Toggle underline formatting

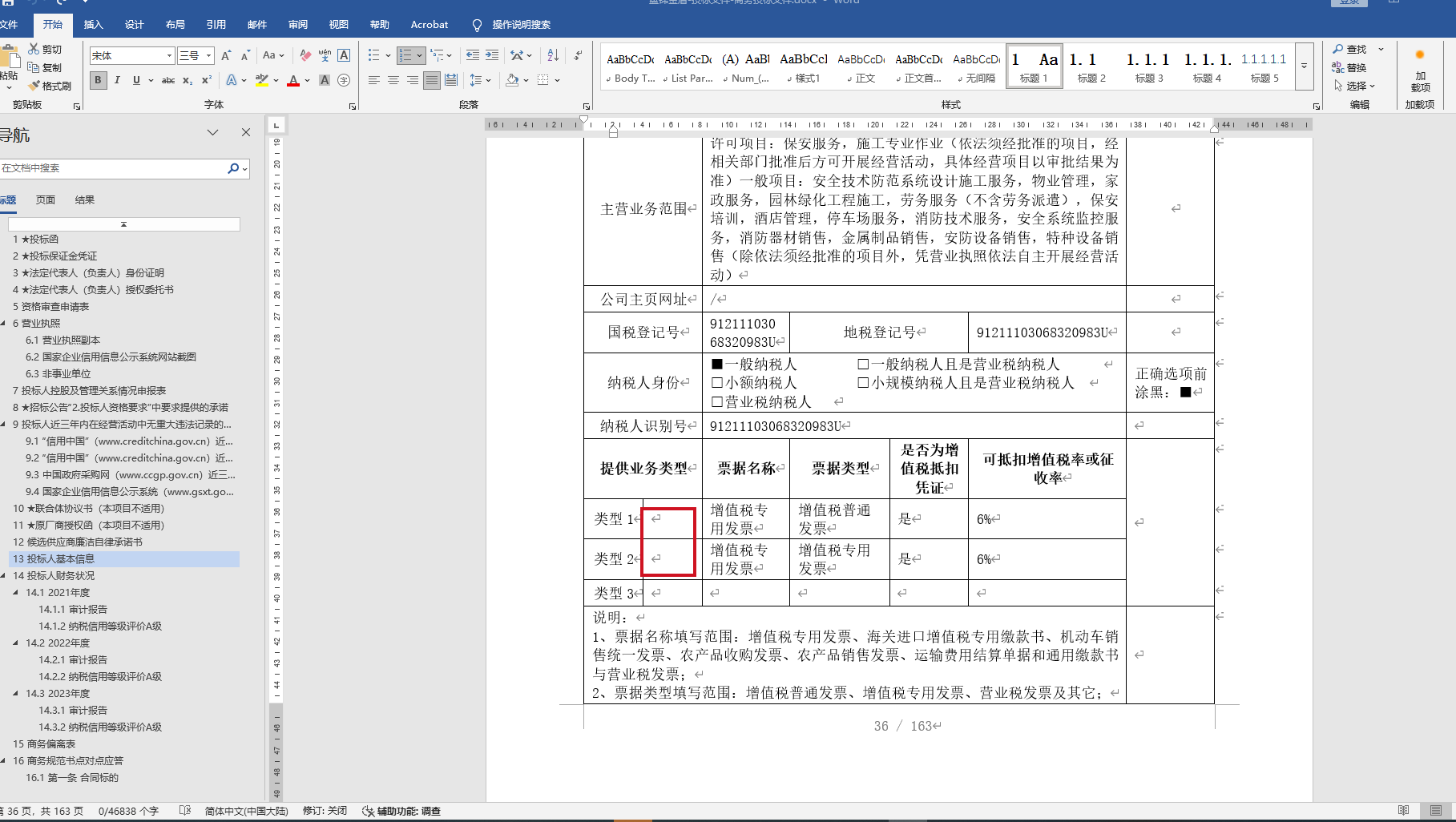click(136, 80)
